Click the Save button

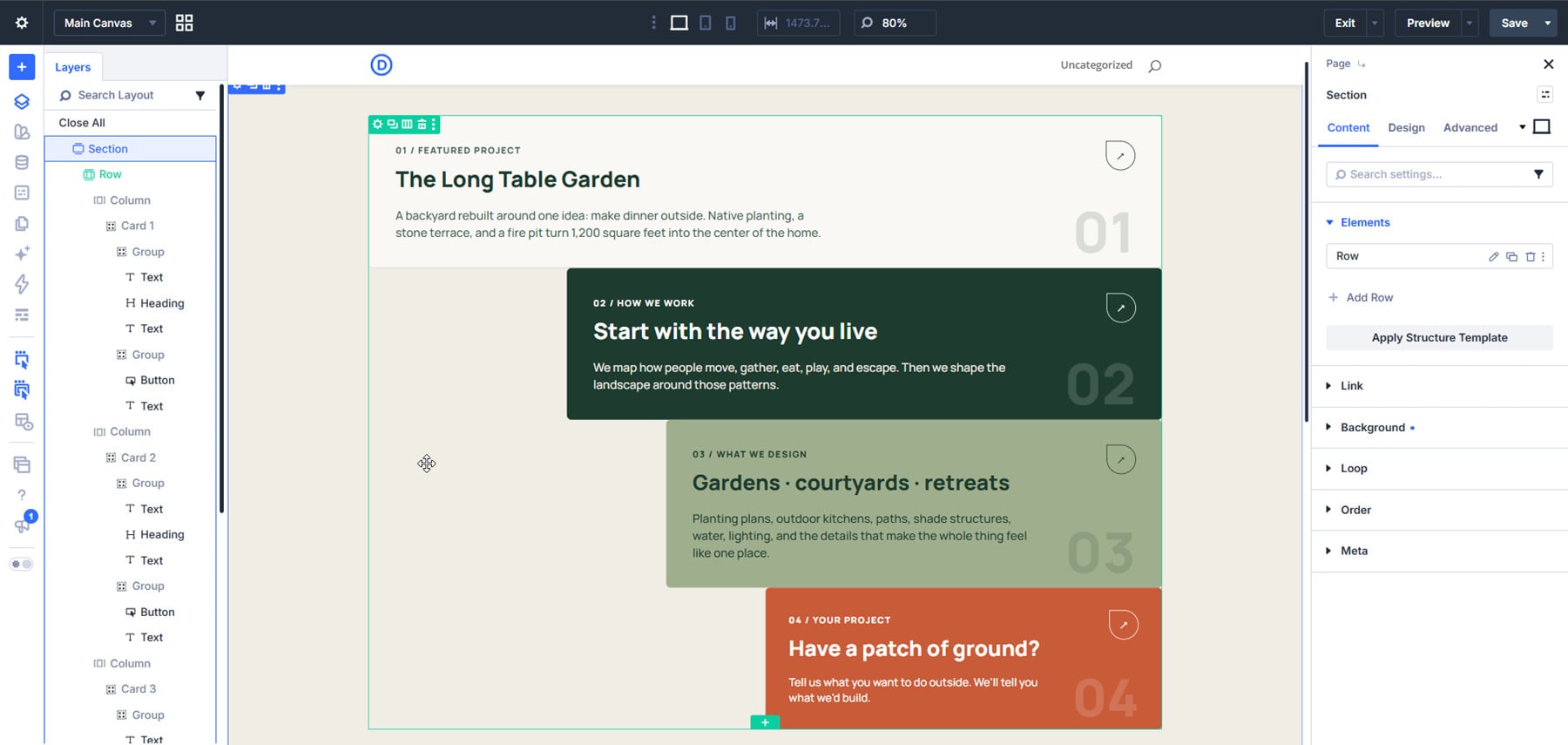pyautogui.click(x=1514, y=23)
